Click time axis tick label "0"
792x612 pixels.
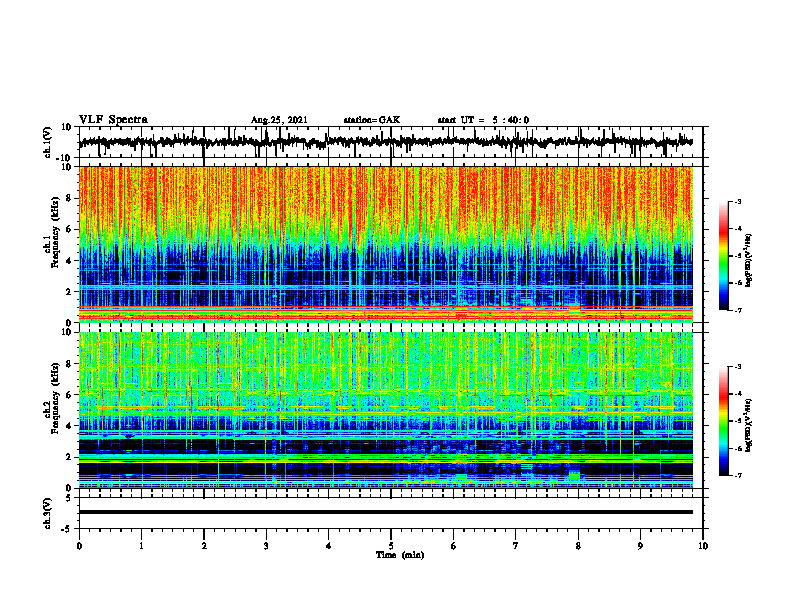tap(79, 546)
